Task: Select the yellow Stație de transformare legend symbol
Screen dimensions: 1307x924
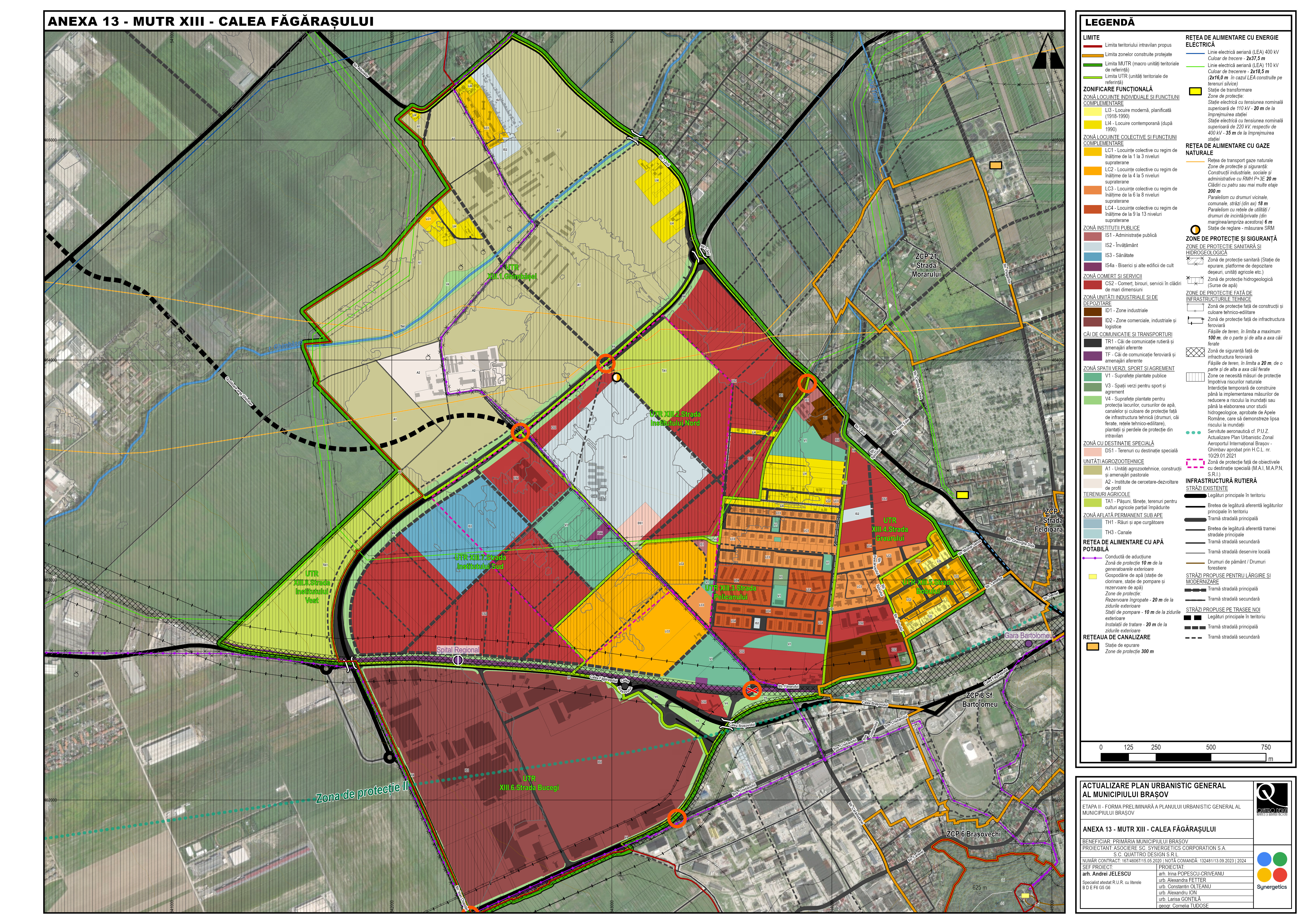Action: [1195, 91]
